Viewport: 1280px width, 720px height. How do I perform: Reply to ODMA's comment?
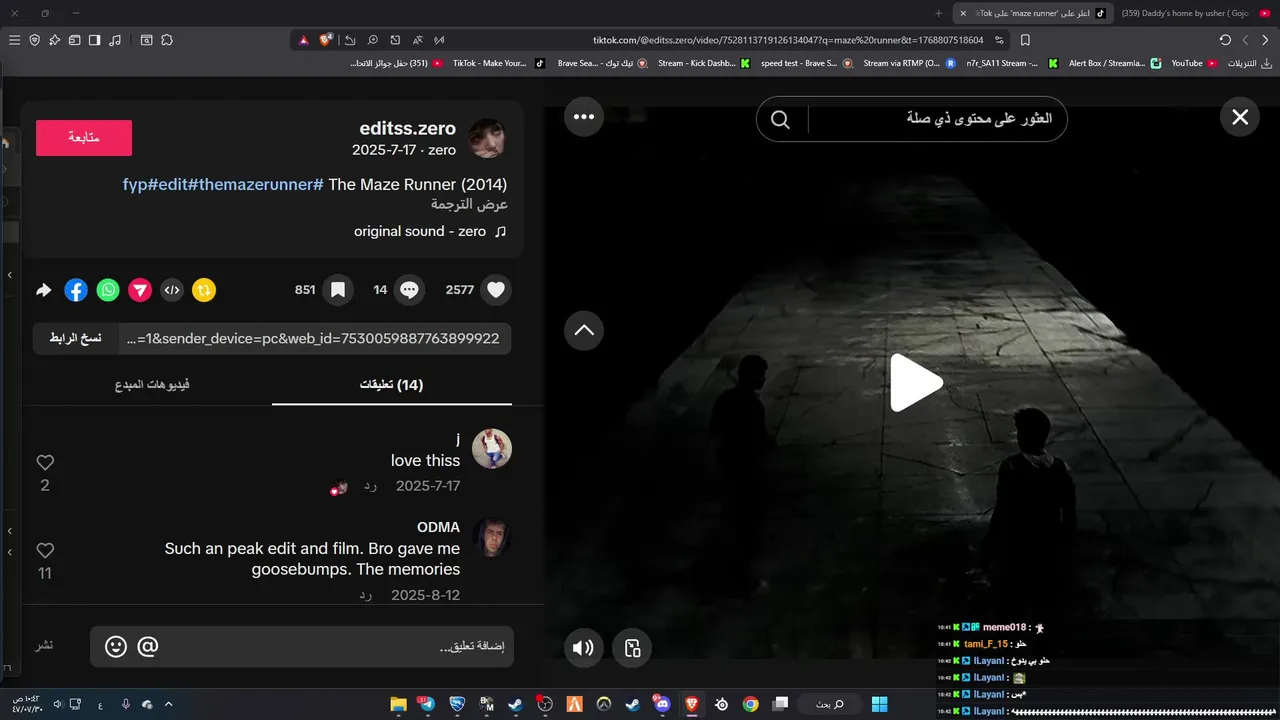pos(366,595)
